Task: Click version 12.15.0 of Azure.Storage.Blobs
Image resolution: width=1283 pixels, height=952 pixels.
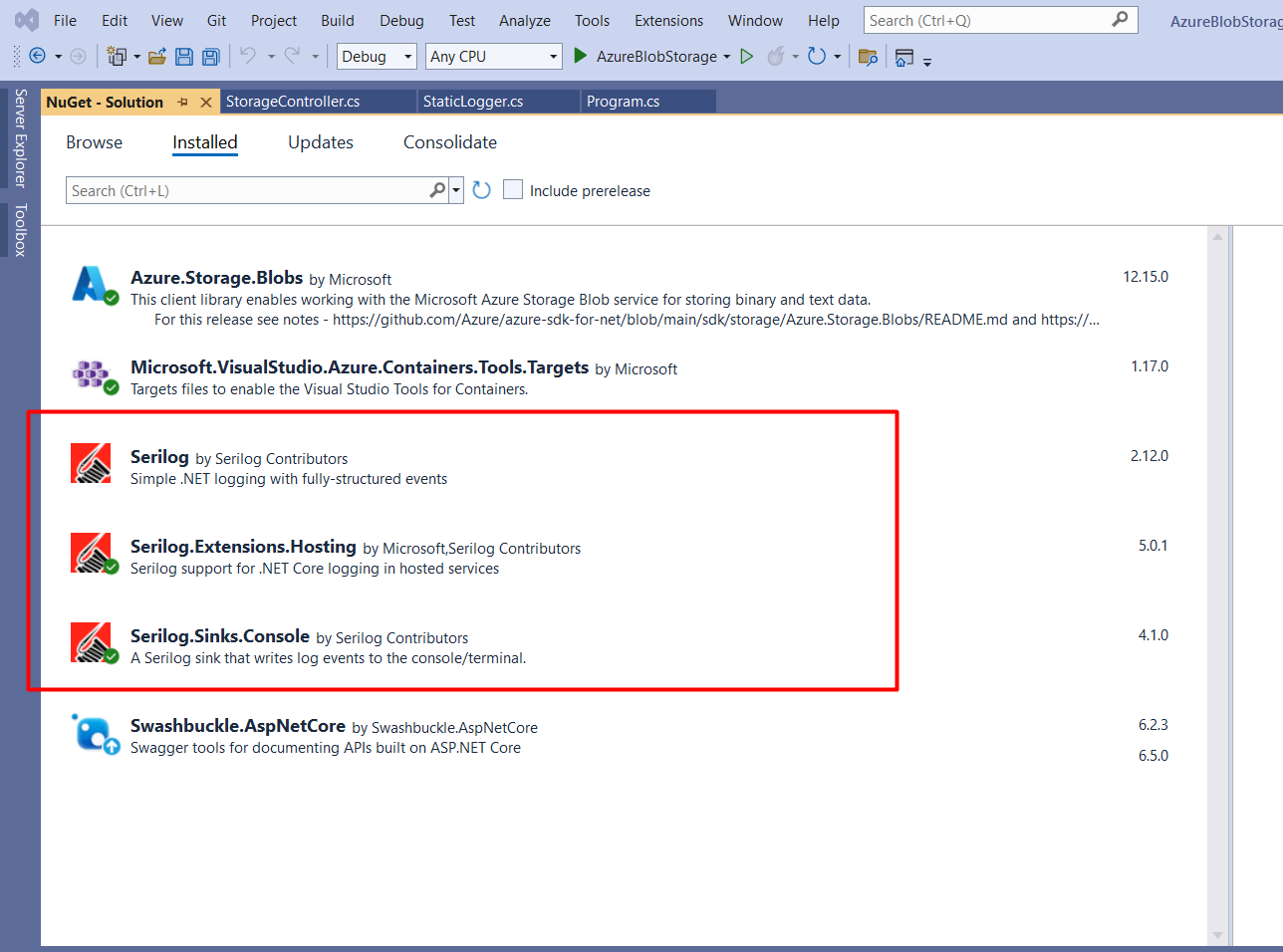Action: (1146, 277)
